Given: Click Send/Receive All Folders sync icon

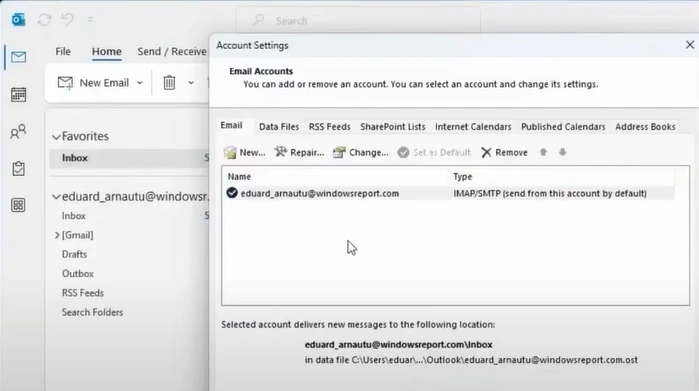Looking at the screenshot, I should click(44, 20).
